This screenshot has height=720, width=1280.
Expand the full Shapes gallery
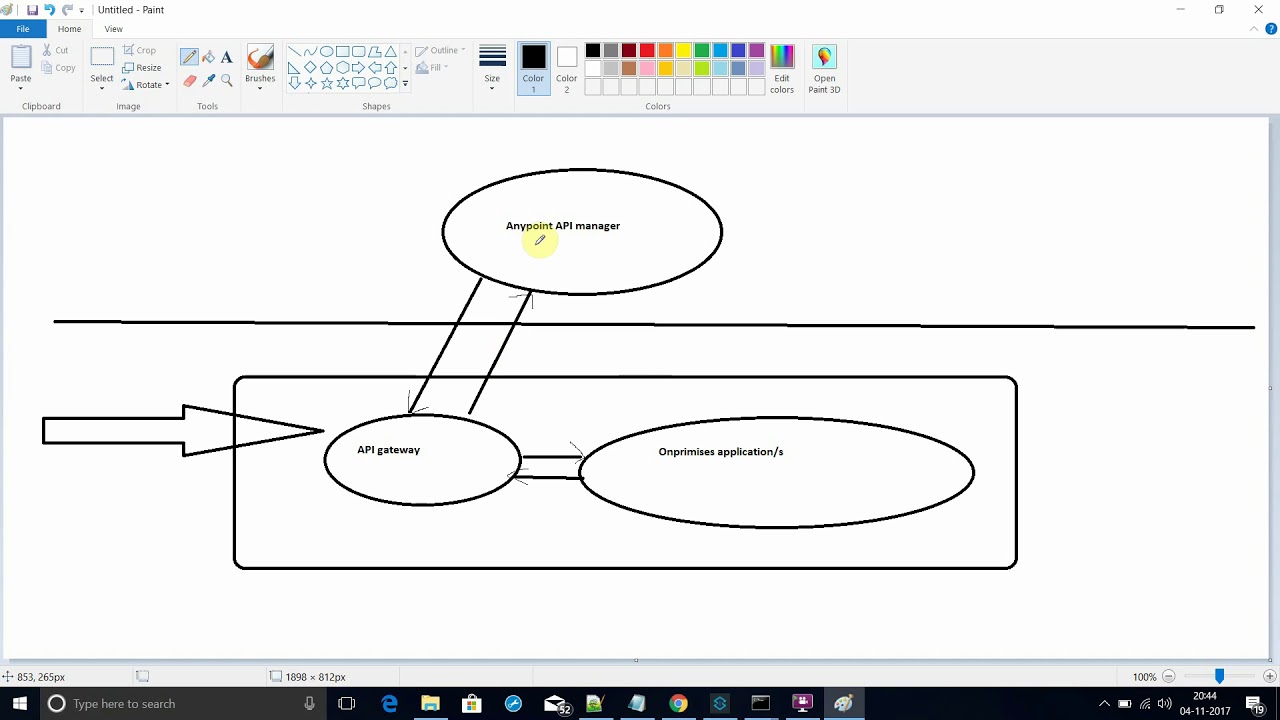tap(405, 84)
